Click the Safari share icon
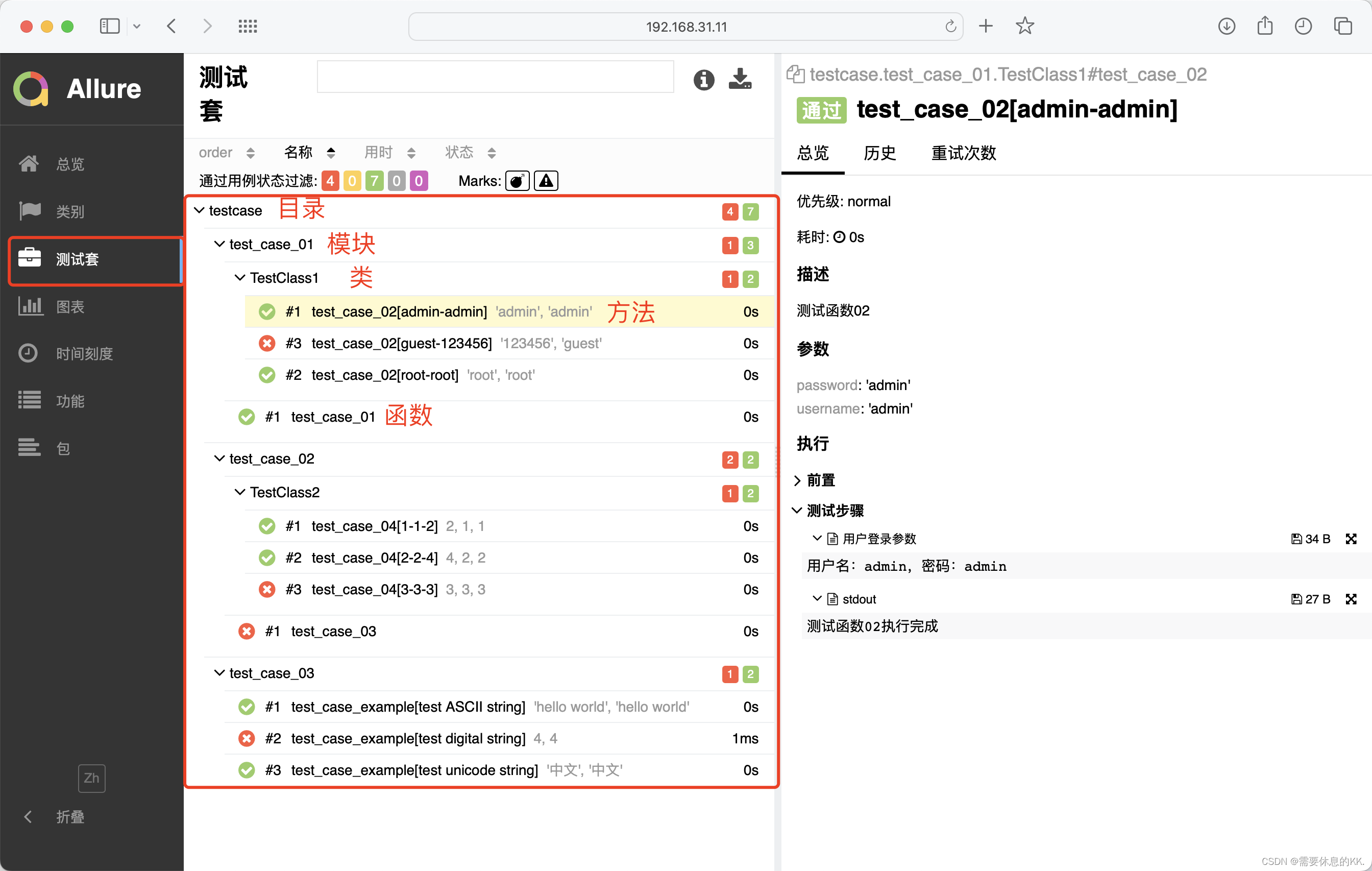 (1265, 26)
